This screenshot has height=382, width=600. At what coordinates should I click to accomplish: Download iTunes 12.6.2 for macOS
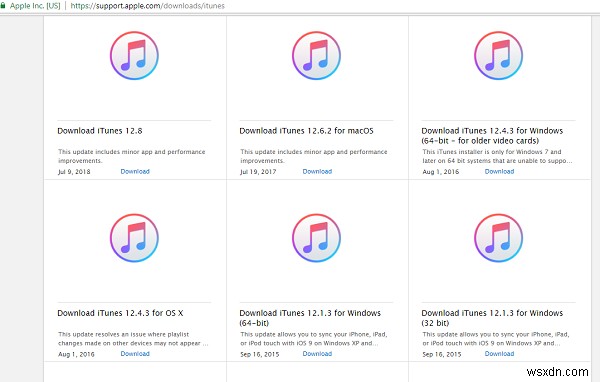317,171
